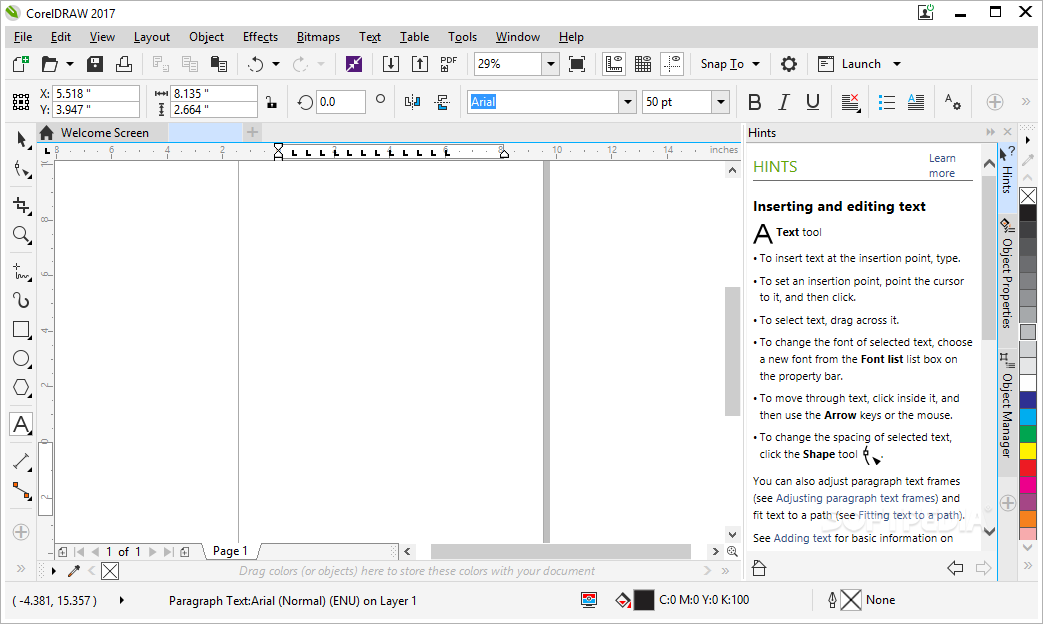Click the No color swatch in palette
The height and width of the screenshot is (624, 1043).
1028,196
